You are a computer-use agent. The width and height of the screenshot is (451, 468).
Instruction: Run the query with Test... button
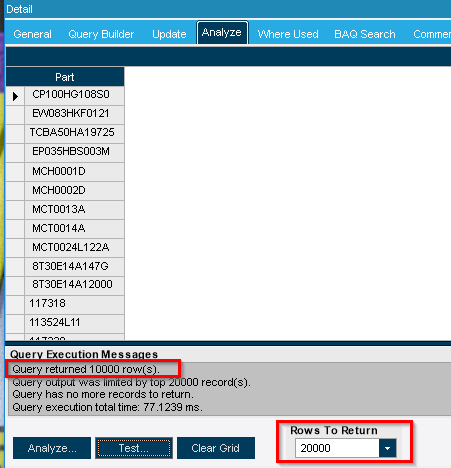click(x=134, y=448)
